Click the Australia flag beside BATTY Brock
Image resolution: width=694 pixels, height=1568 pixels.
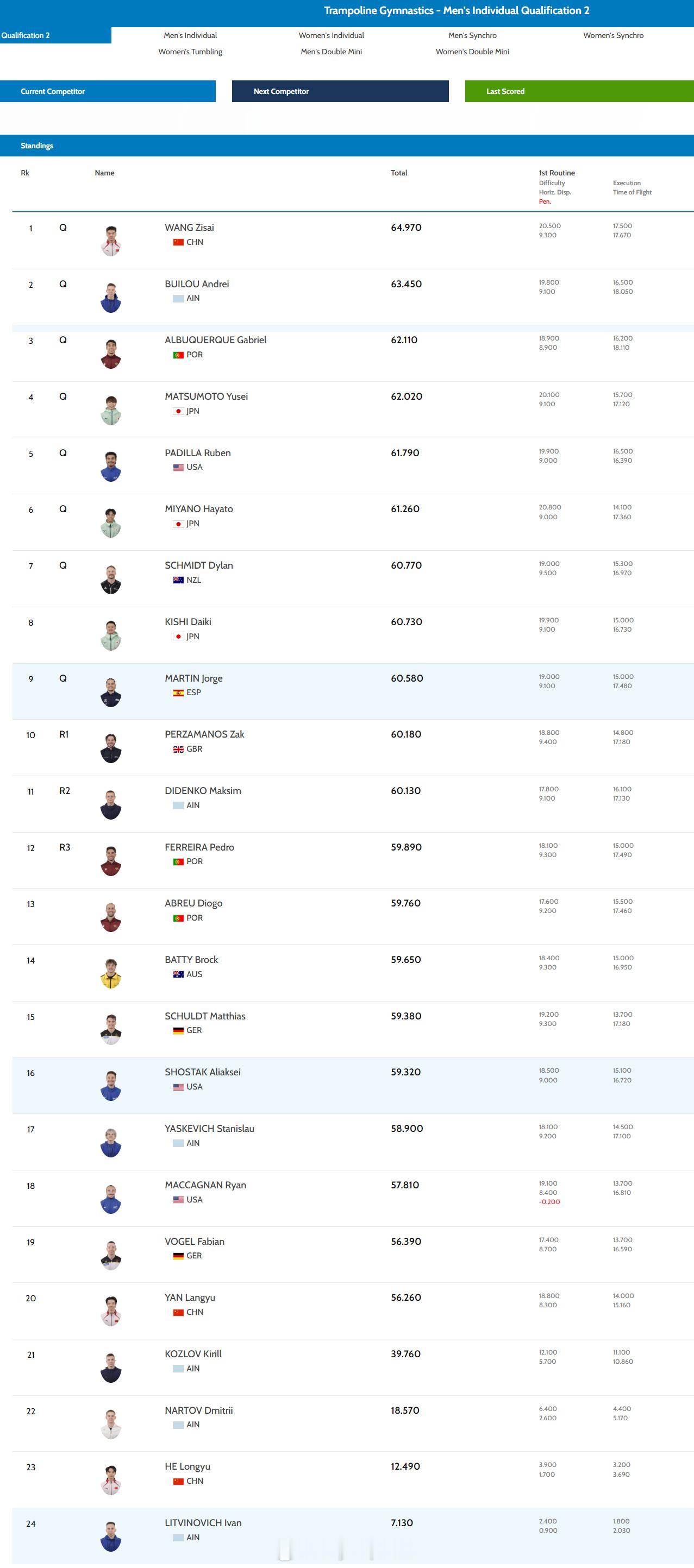[178, 974]
